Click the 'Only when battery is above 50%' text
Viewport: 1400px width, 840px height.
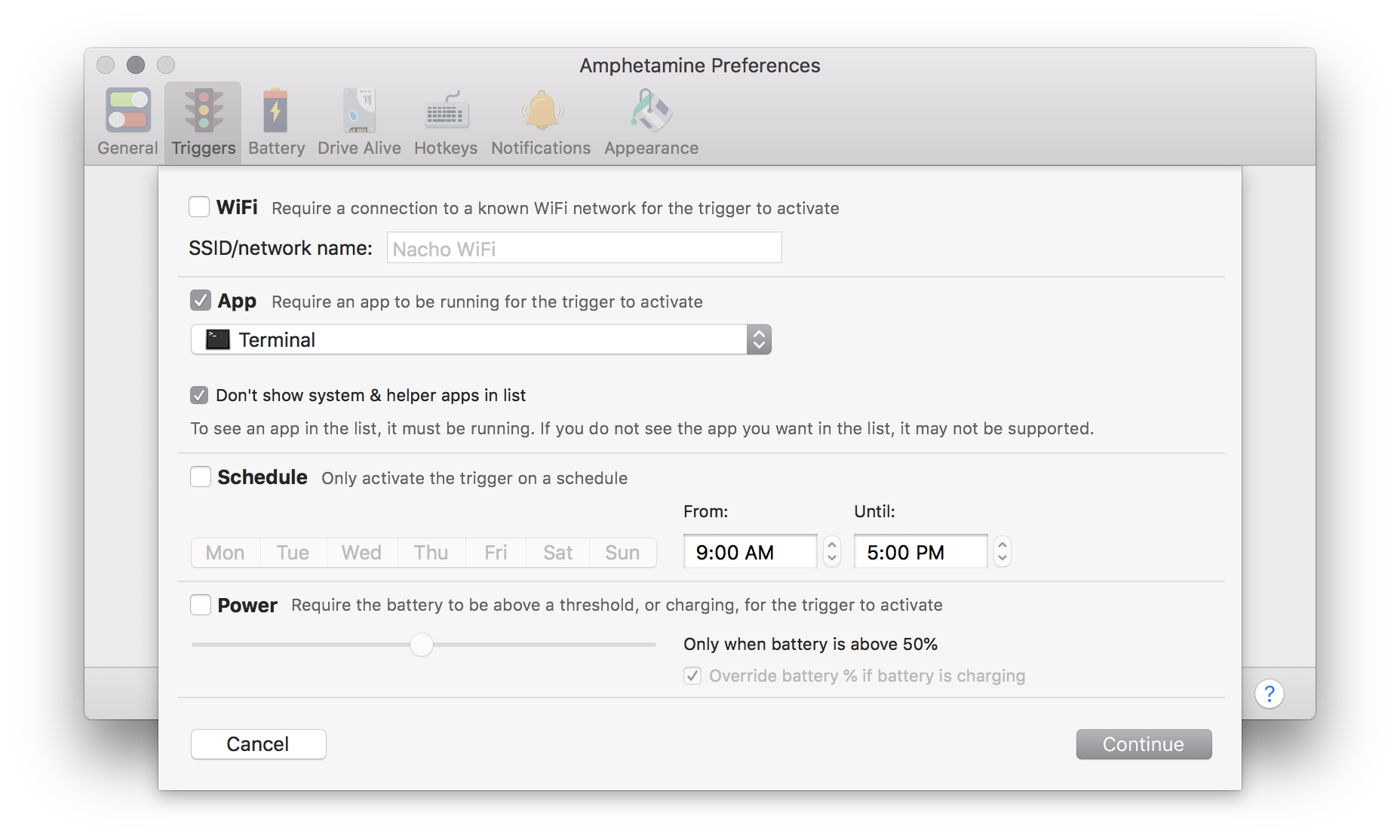tap(810, 644)
